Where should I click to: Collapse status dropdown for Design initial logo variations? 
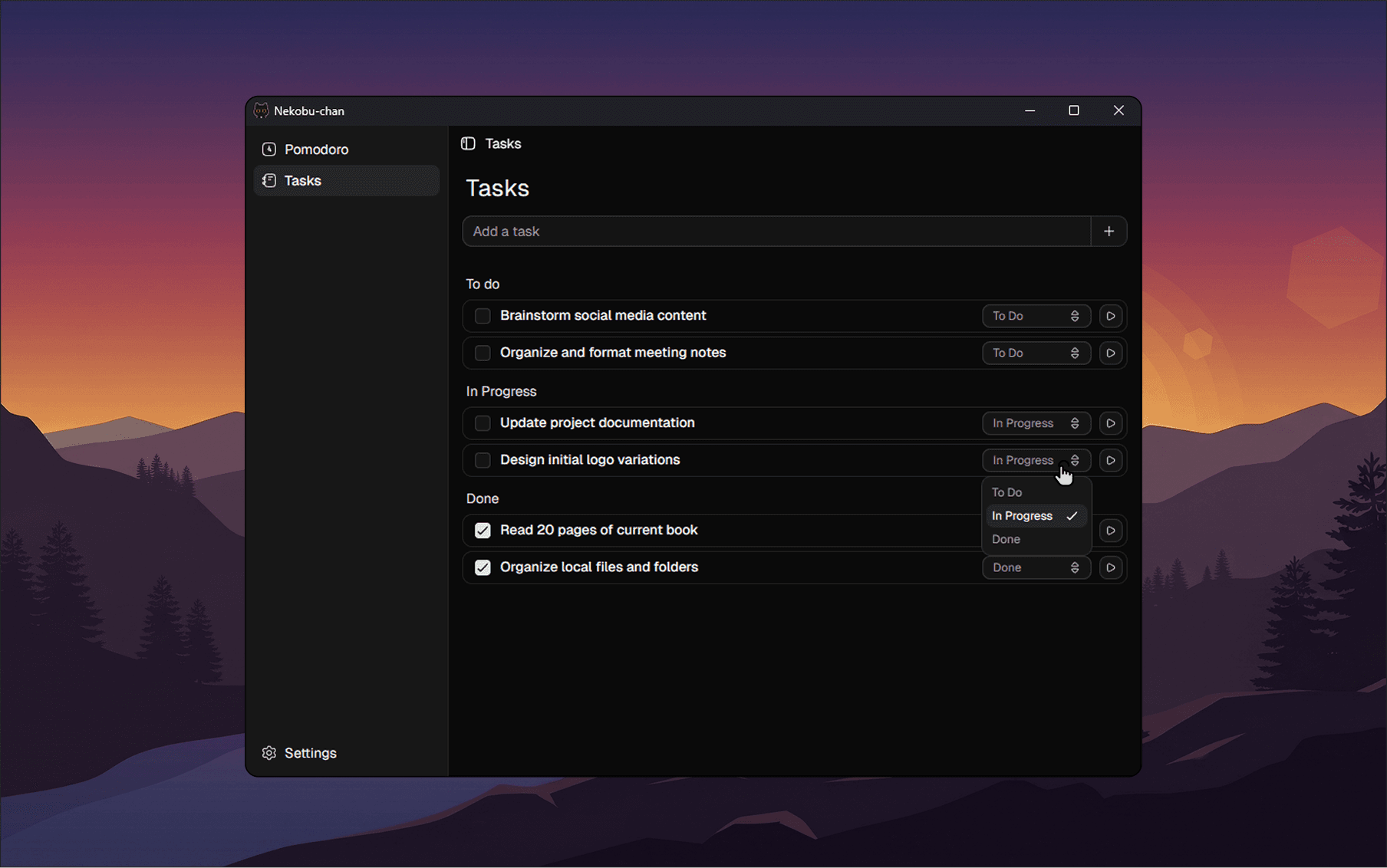click(1036, 460)
